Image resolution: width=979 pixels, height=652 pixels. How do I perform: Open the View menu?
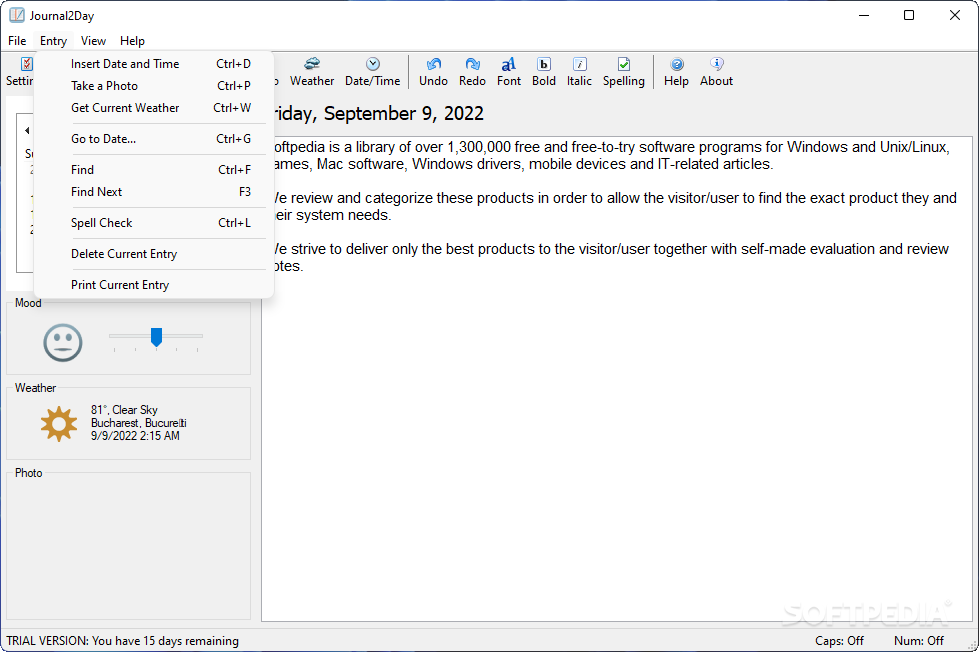coord(93,41)
